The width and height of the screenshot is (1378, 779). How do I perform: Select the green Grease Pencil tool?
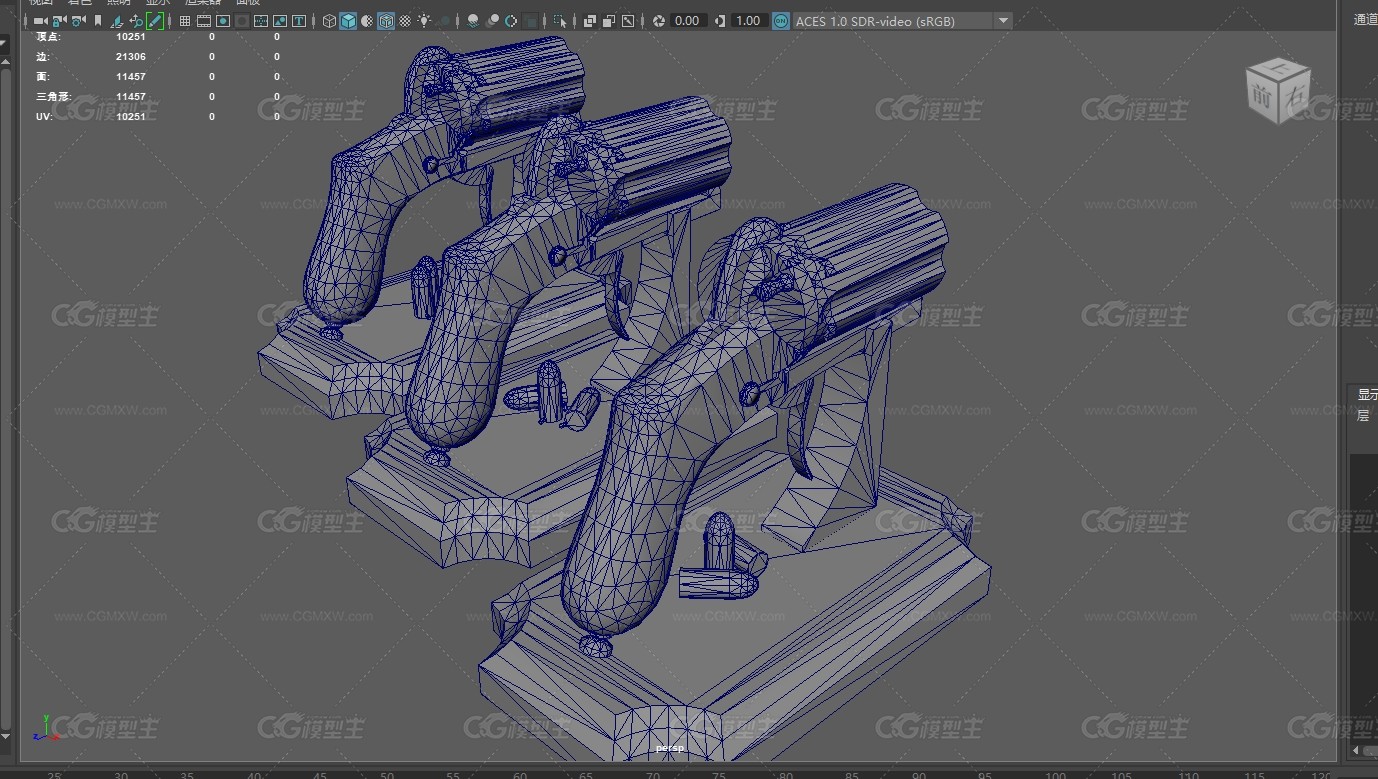(155, 20)
